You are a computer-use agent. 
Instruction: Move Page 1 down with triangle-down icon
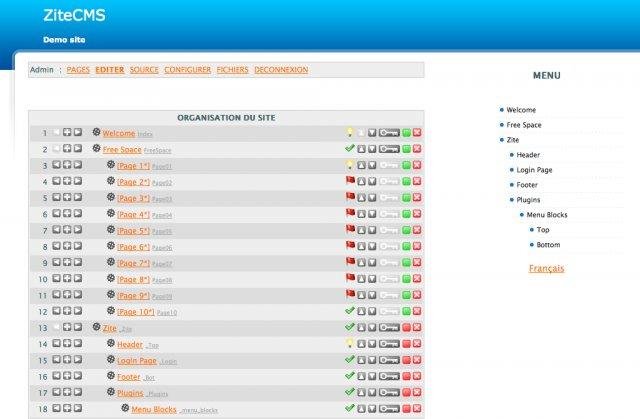372,165
